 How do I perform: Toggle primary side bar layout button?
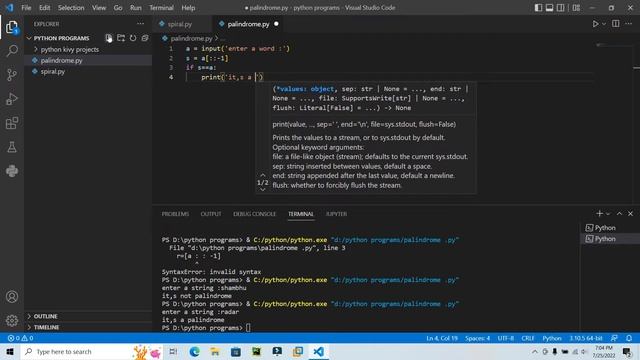(x=538, y=8)
